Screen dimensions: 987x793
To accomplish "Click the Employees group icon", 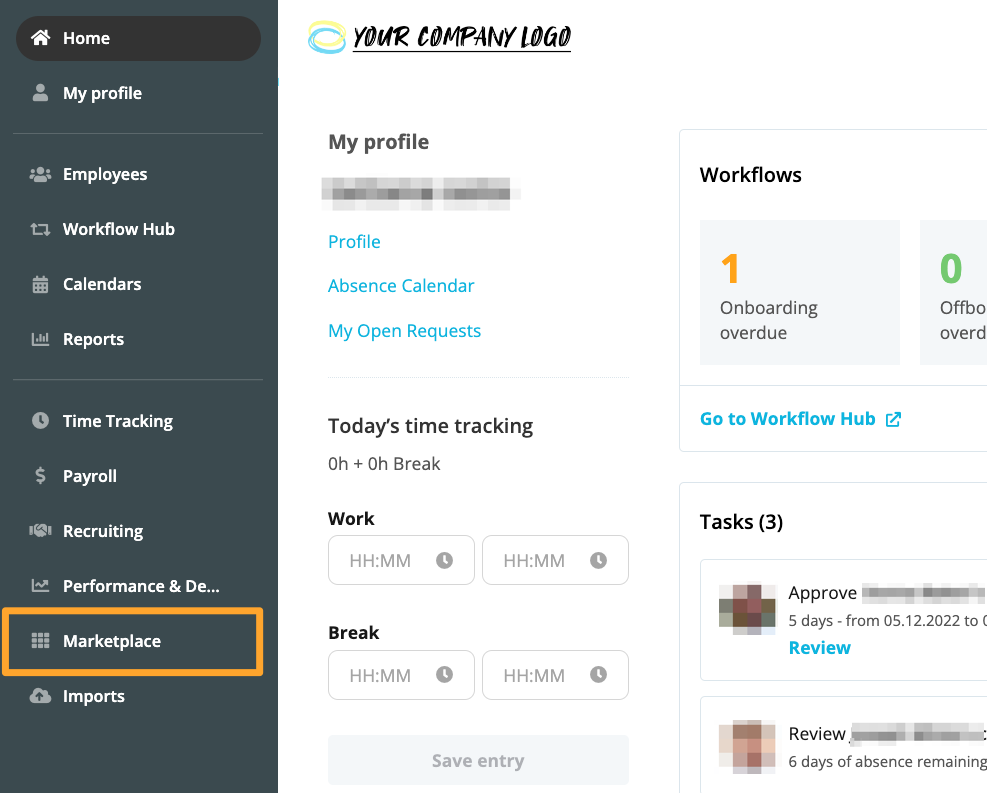I will tap(40, 174).
